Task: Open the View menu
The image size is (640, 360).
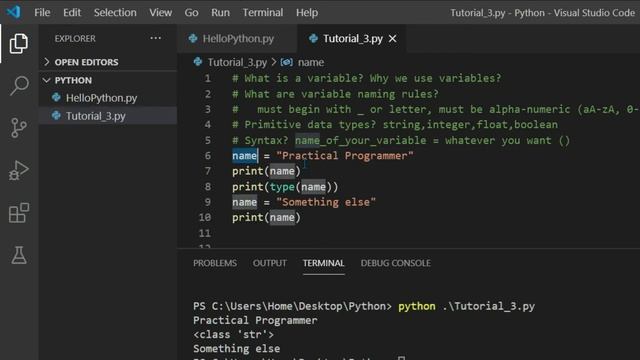Action: (x=160, y=13)
